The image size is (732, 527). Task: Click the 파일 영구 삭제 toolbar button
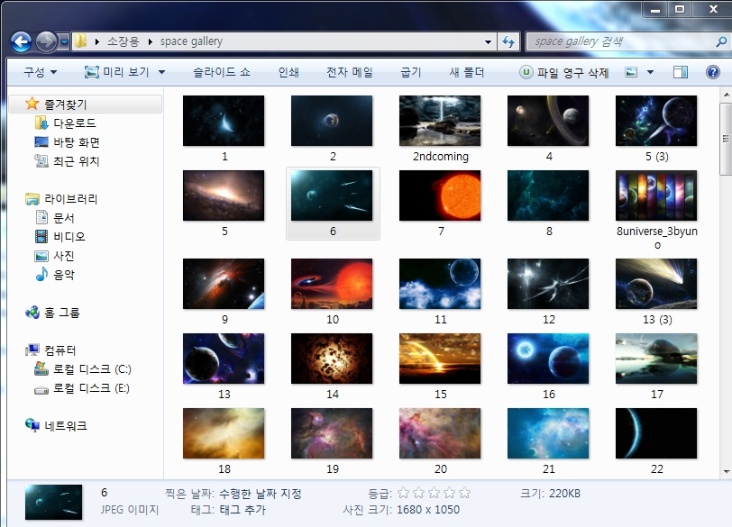coord(564,73)
